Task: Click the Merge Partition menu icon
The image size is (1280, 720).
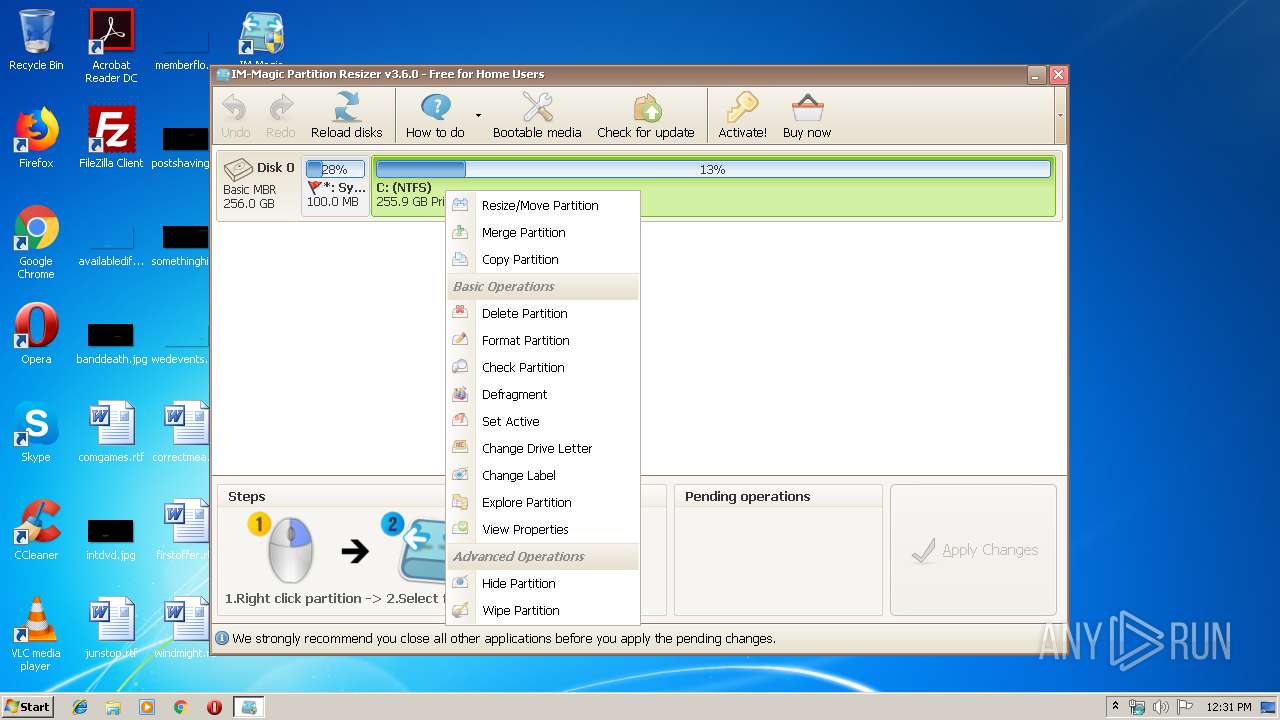Action: (x=460, y=232)
